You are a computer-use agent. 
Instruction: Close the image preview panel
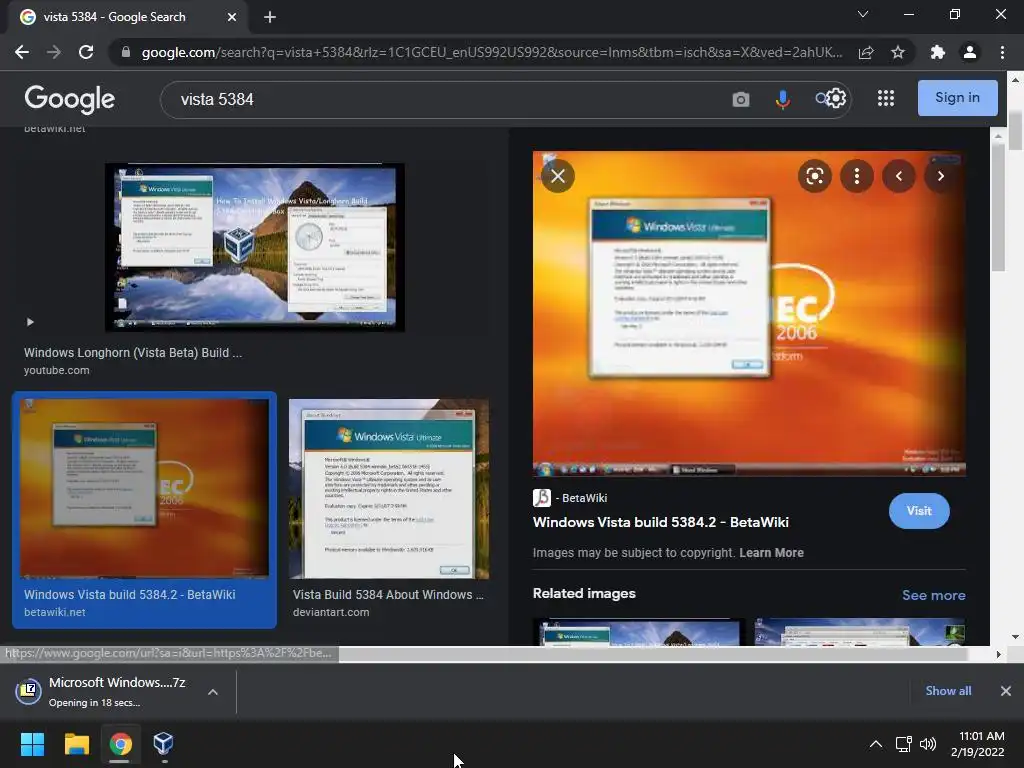(558, 176)
